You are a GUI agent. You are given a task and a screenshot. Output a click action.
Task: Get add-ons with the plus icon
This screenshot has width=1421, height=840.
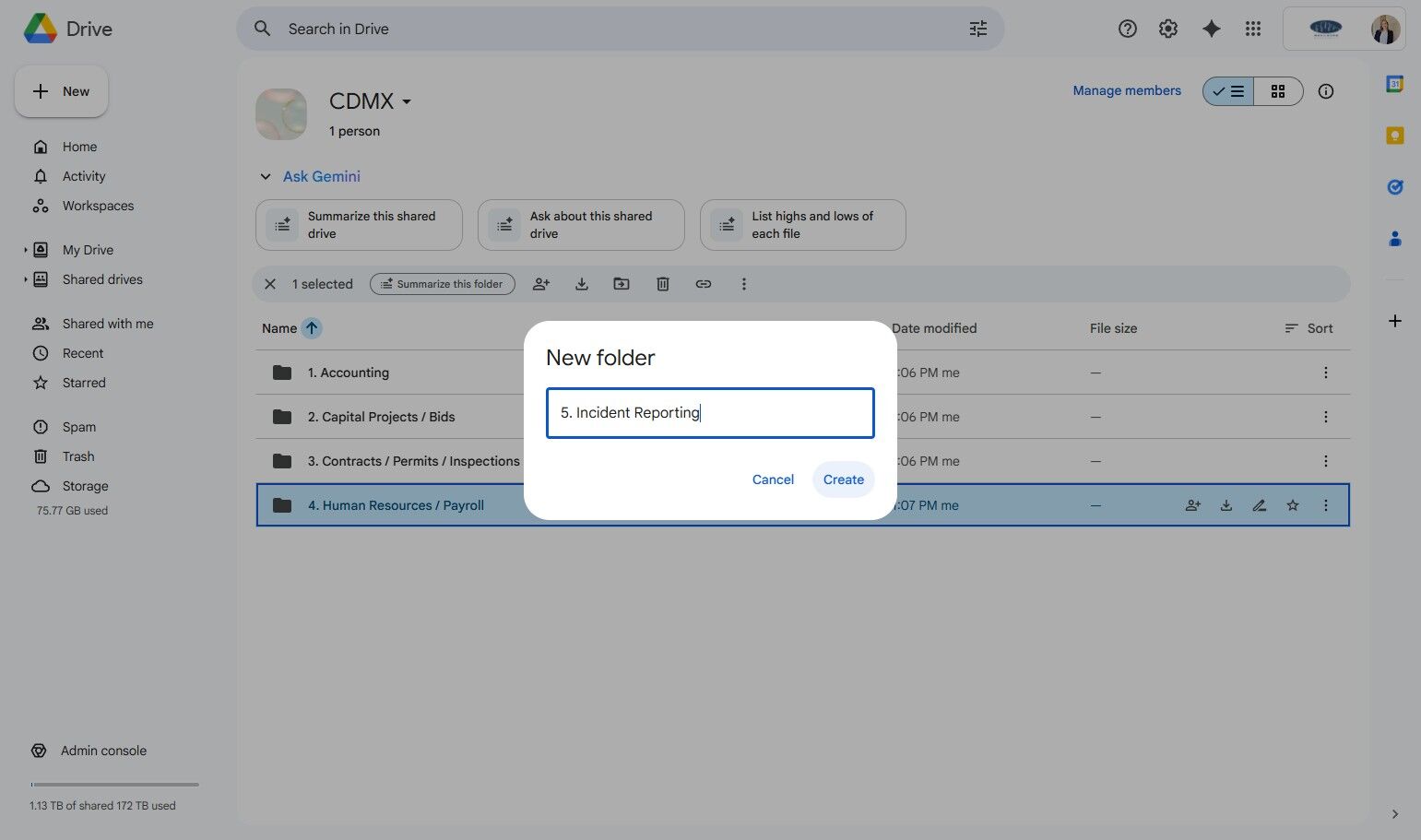point(1395,321)
